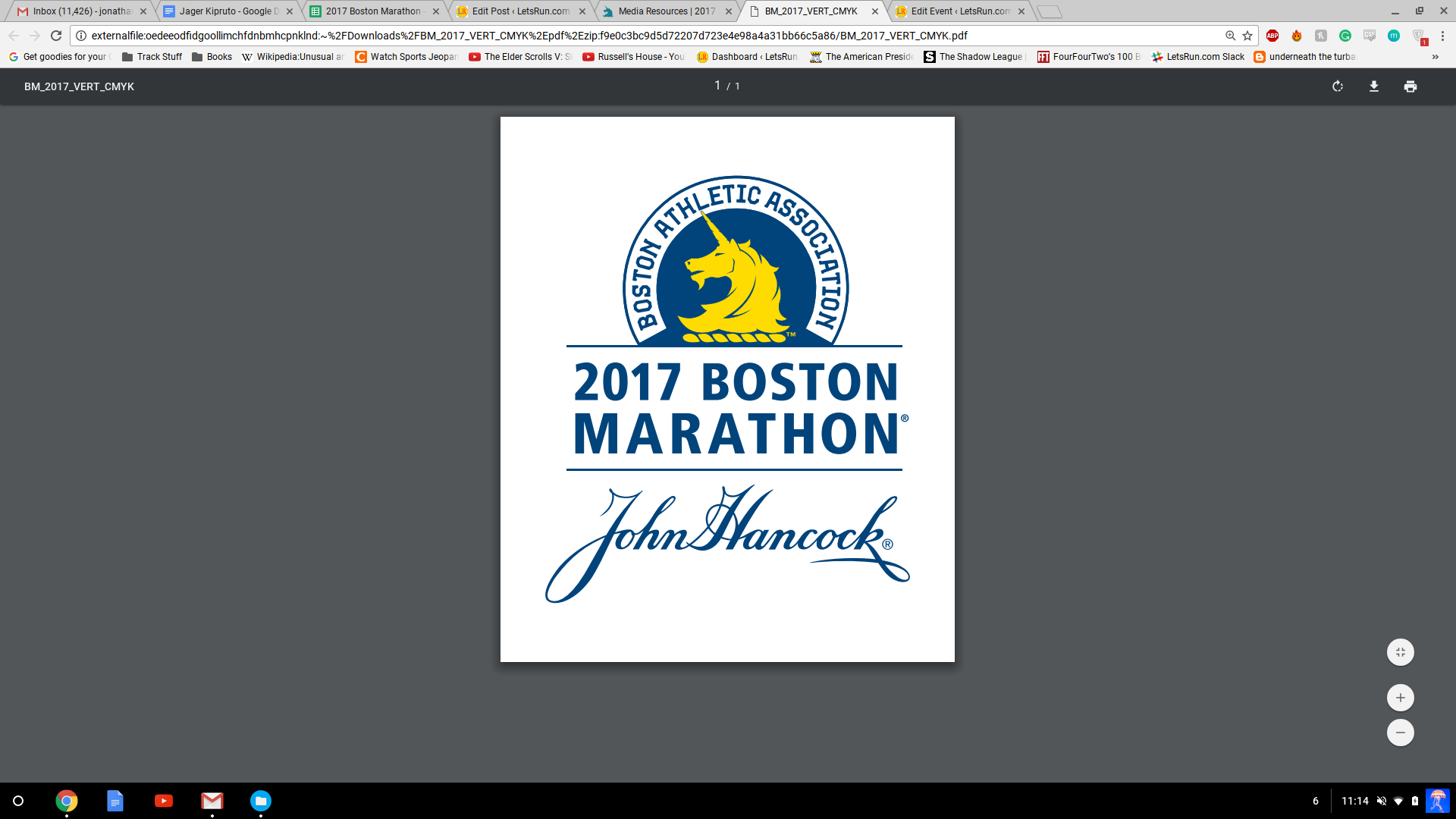This screenshot has height=819, width=1456.
Task: Click the zoom magnifier in address bar
Action: pyautogui.click(x=1230, y=36)
